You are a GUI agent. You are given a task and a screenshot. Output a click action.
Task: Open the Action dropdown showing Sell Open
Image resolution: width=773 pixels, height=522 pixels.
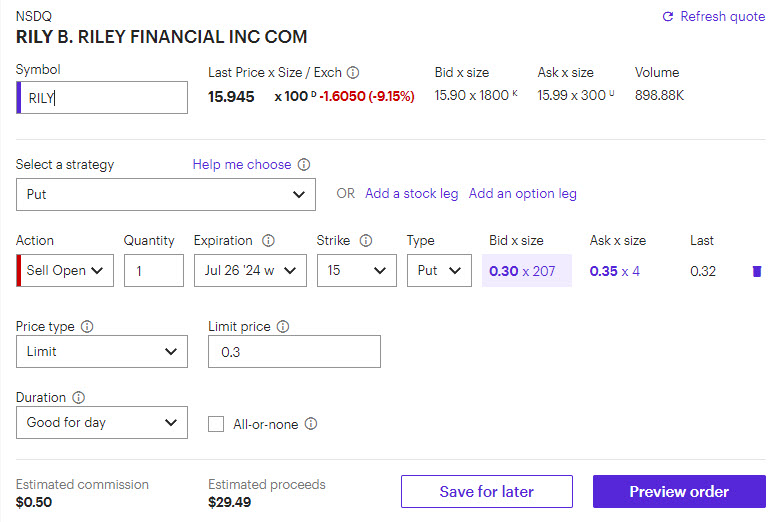pos(66,271)
